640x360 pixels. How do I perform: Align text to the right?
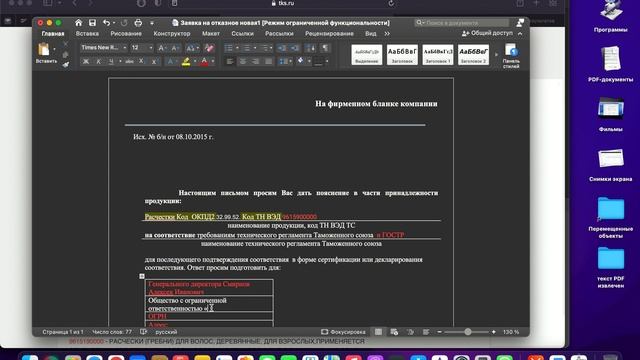point(256,61)
